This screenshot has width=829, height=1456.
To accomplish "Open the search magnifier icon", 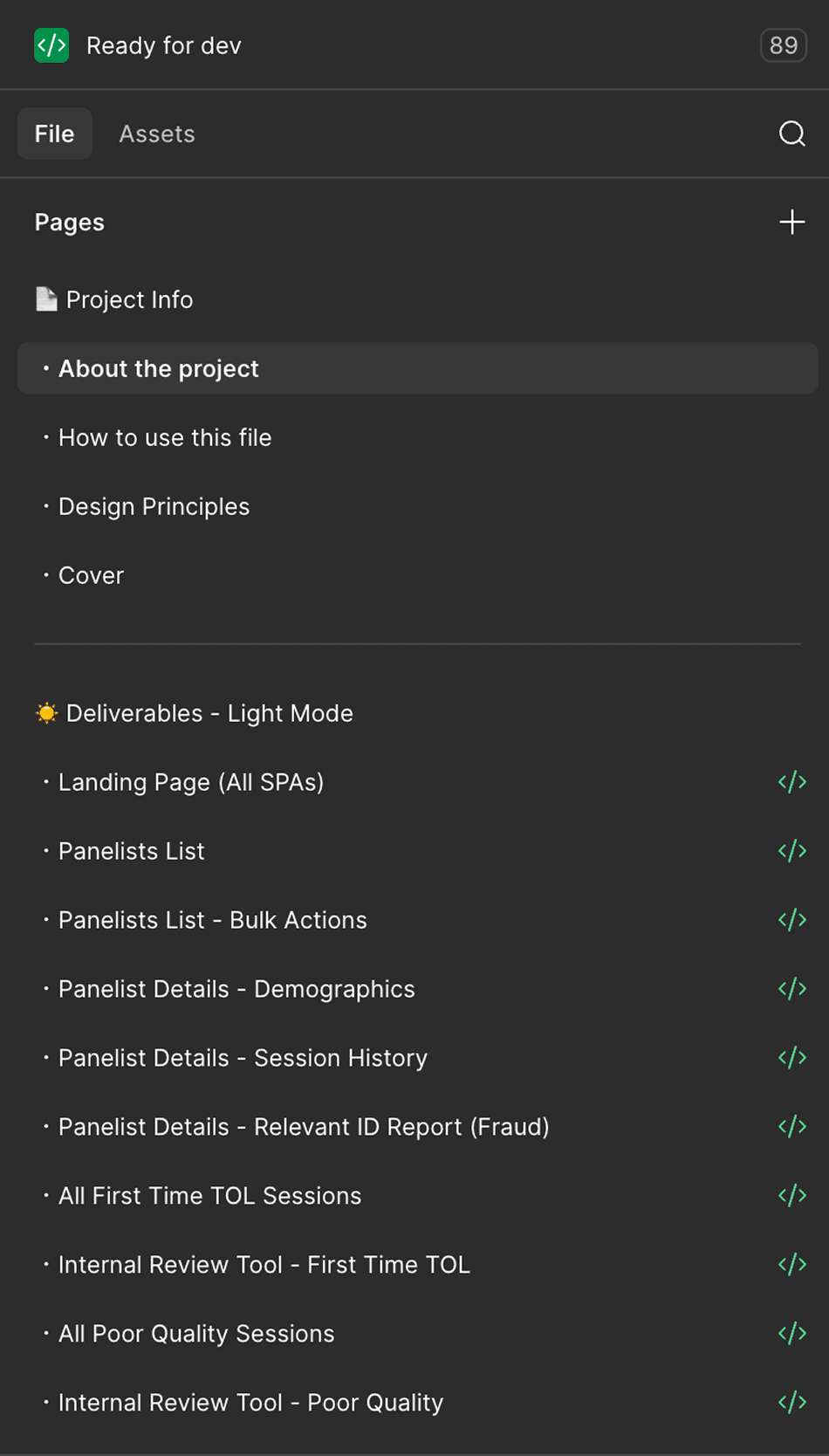I will pos(791,134).
